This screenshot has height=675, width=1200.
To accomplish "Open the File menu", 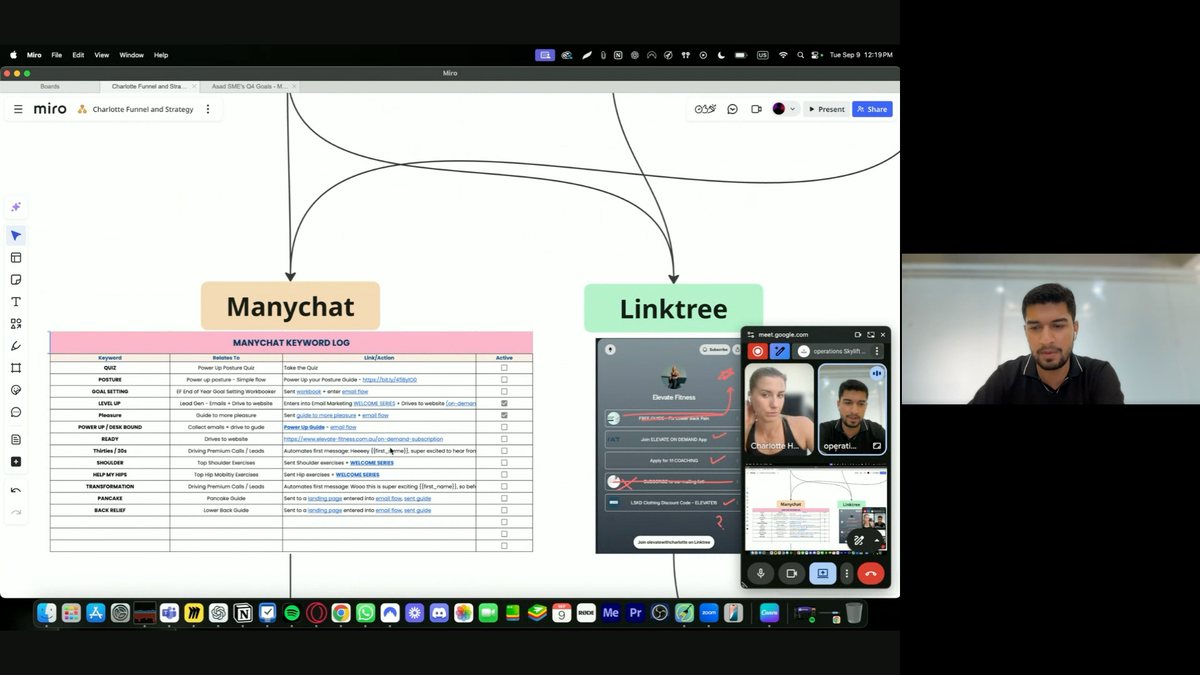I will (x=57, y=55).
